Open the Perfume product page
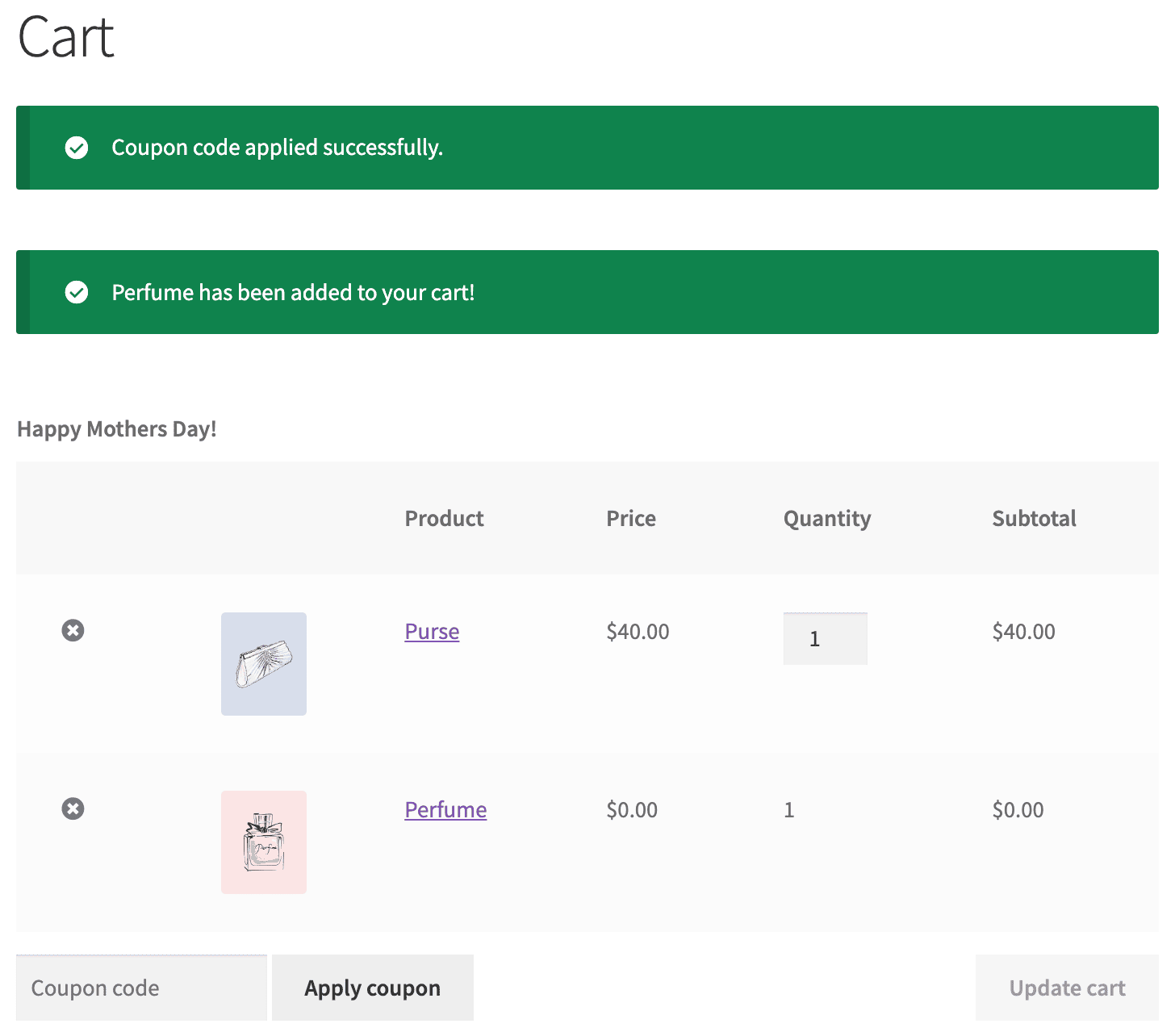 [445, 809]
